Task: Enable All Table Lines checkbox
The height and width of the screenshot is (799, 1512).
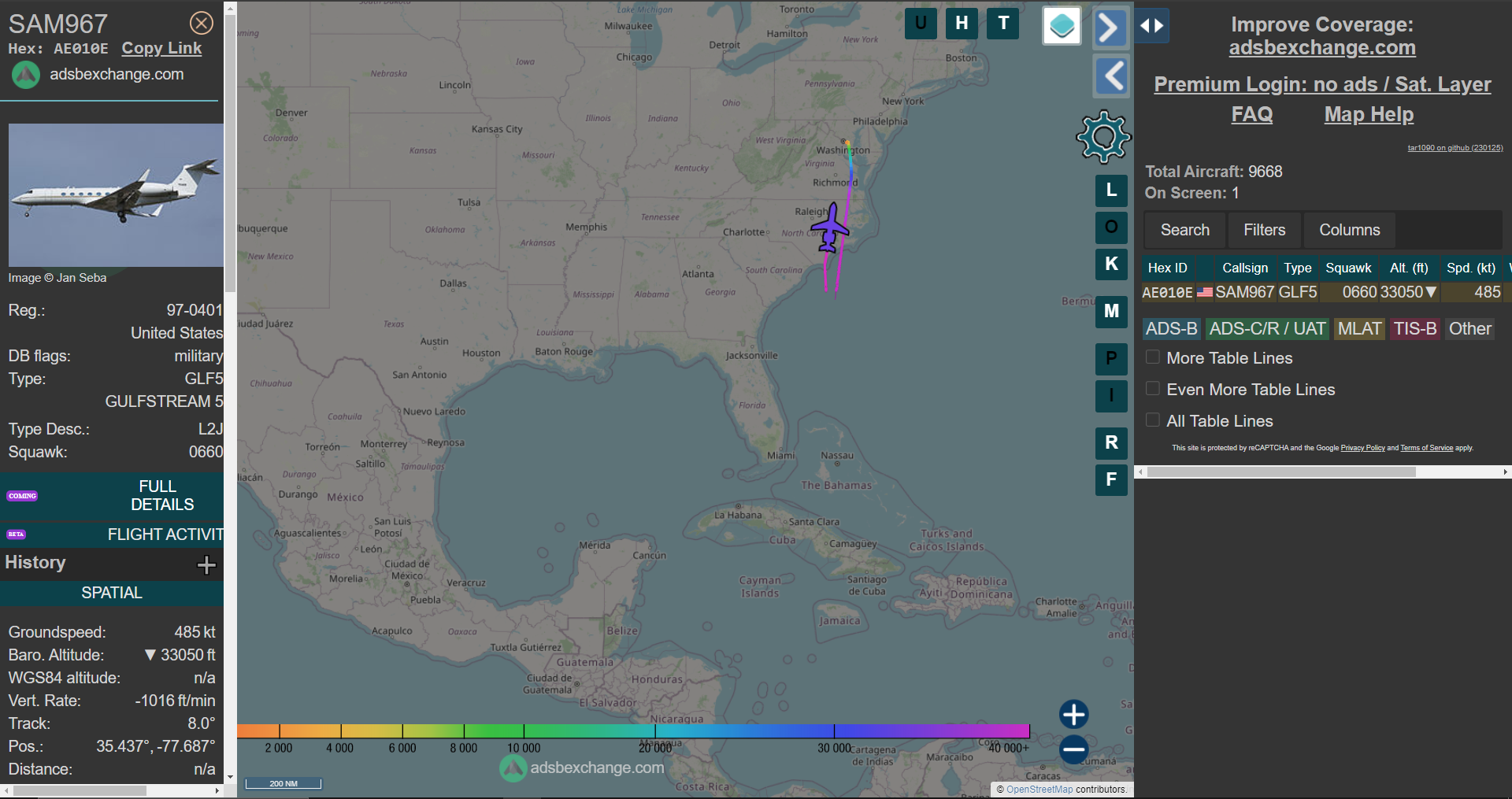Action: [x=1153, y=420]
